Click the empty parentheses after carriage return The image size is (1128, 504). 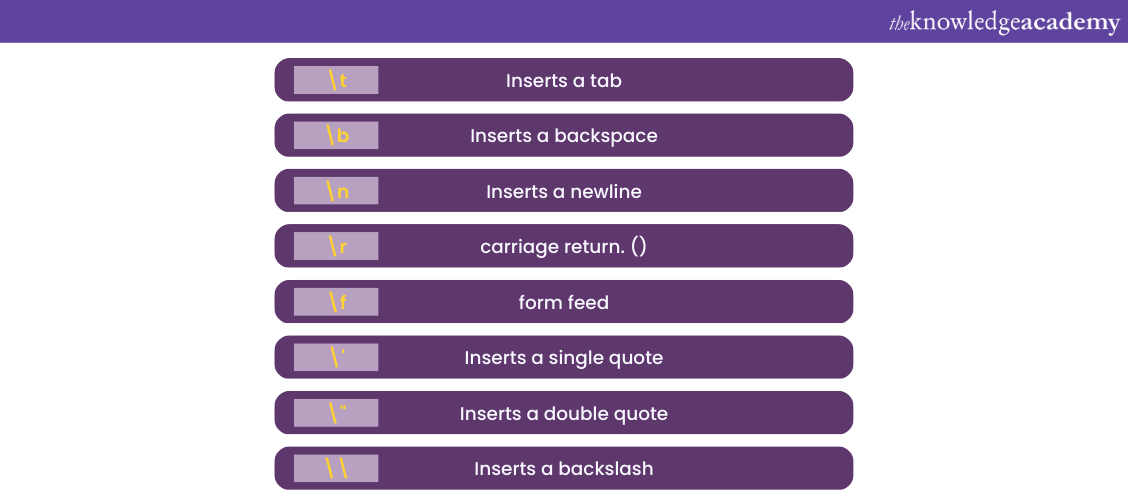point(638,246)
